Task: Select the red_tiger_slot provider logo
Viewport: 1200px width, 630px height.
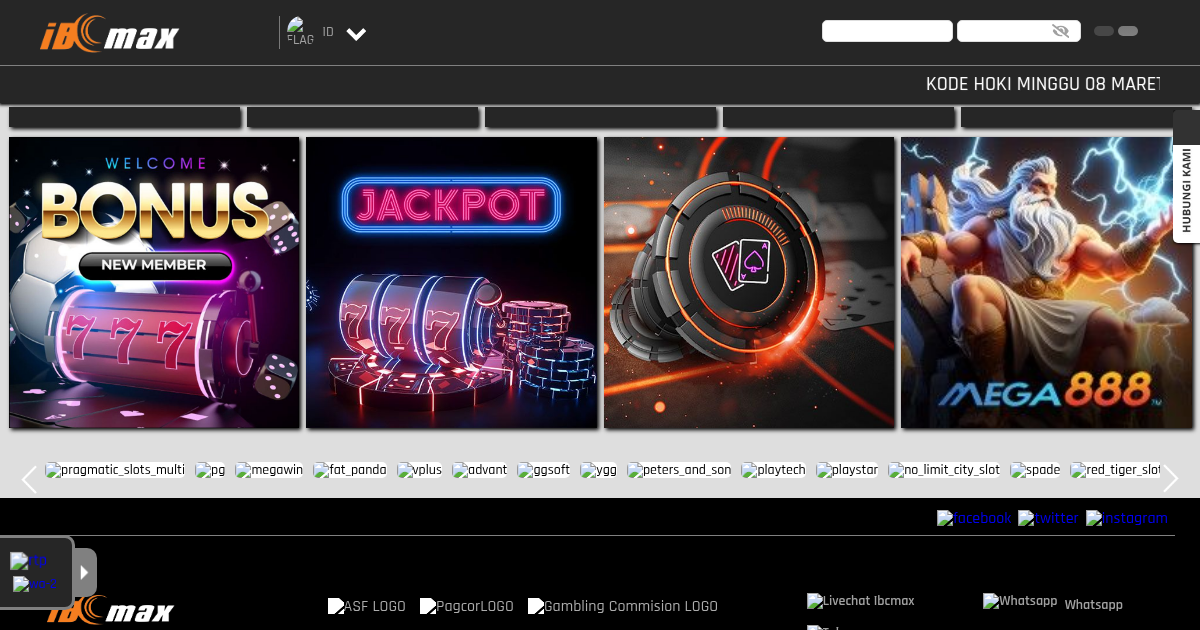Action: 1115,470
